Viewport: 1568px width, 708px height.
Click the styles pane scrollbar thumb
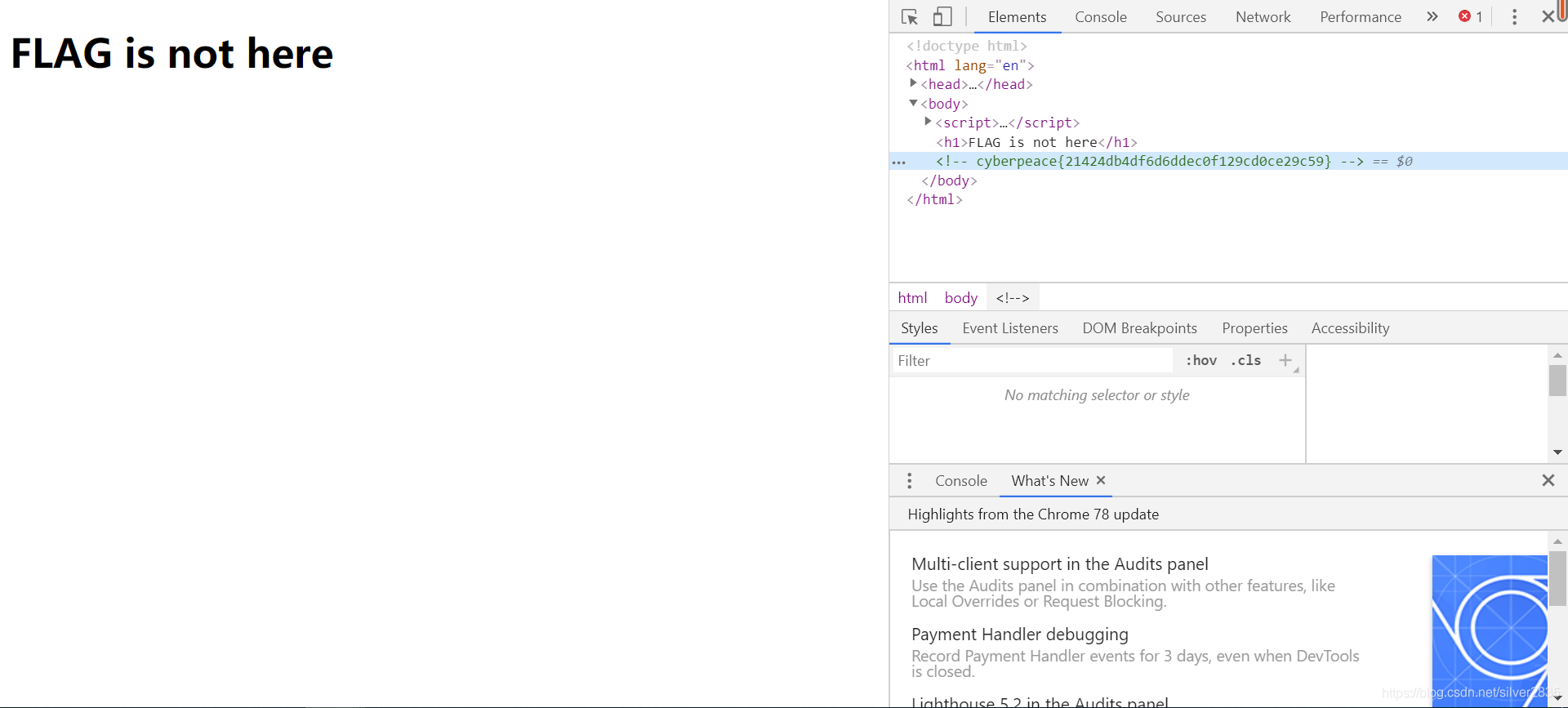point(1557,381)
